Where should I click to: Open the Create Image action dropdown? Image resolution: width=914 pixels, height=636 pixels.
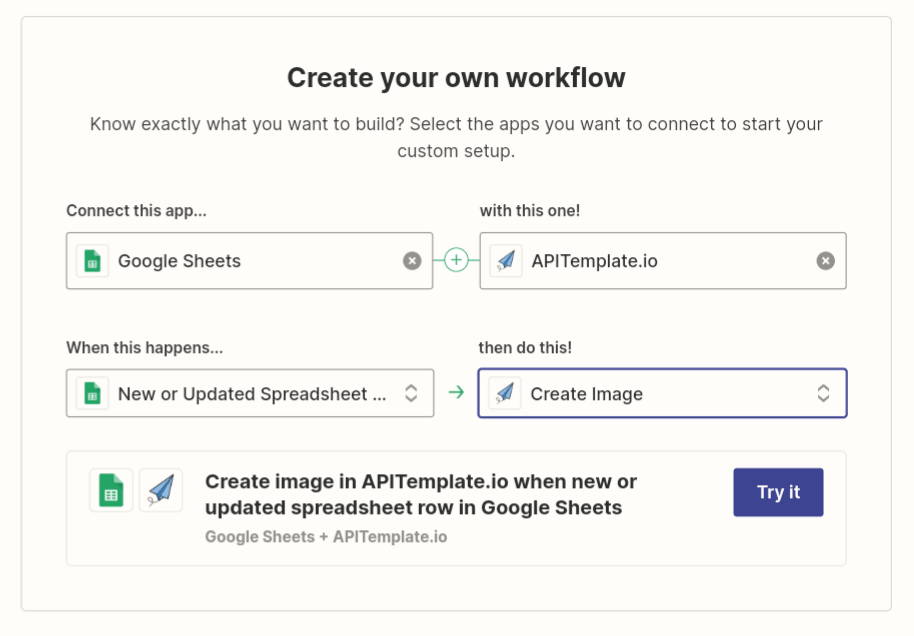tap(662, 393)
